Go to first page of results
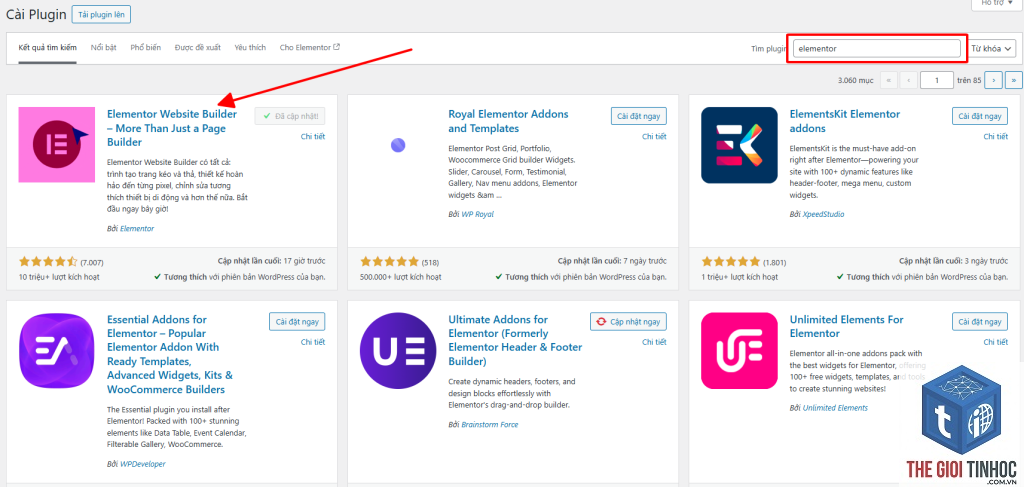The height and width of the screenshot is (487, 1024). [888, 80]
